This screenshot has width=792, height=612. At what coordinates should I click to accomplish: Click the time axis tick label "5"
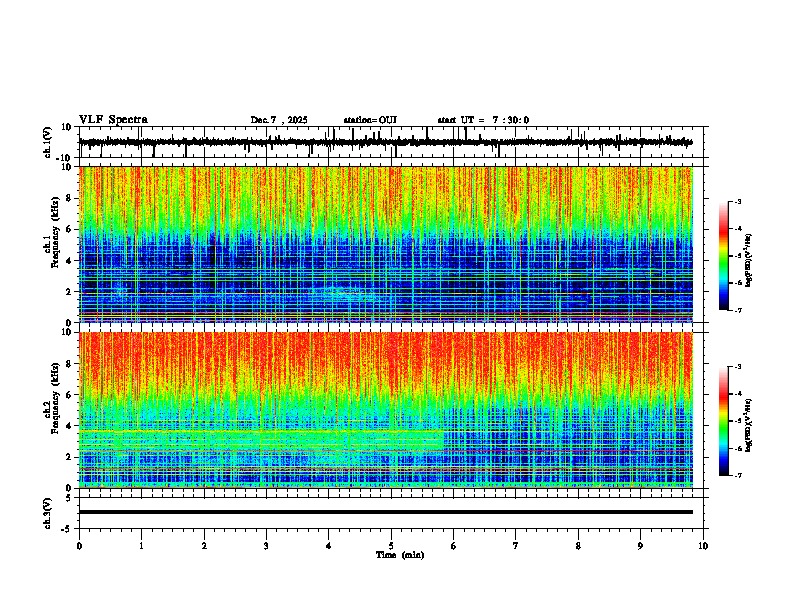[x=391, y=546]
